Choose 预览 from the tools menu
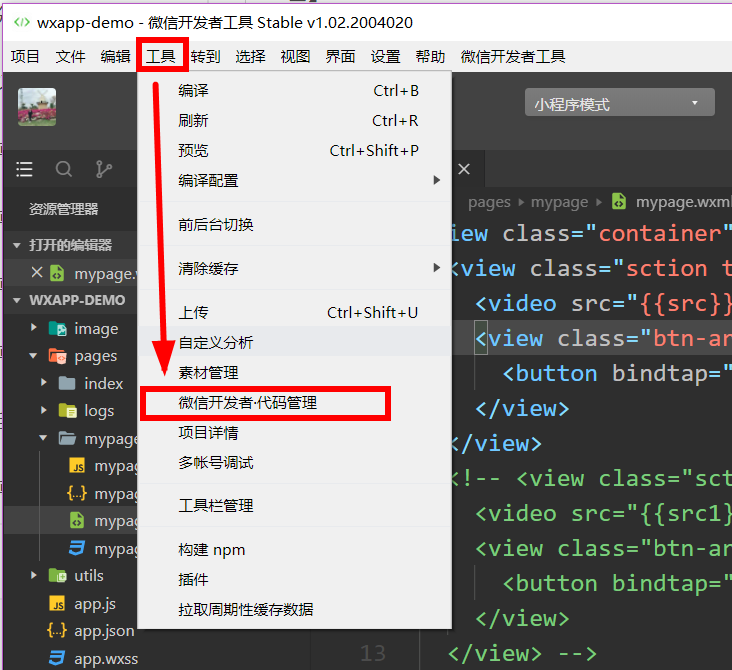This screenshot has height=670, width=732. point(295,150)
